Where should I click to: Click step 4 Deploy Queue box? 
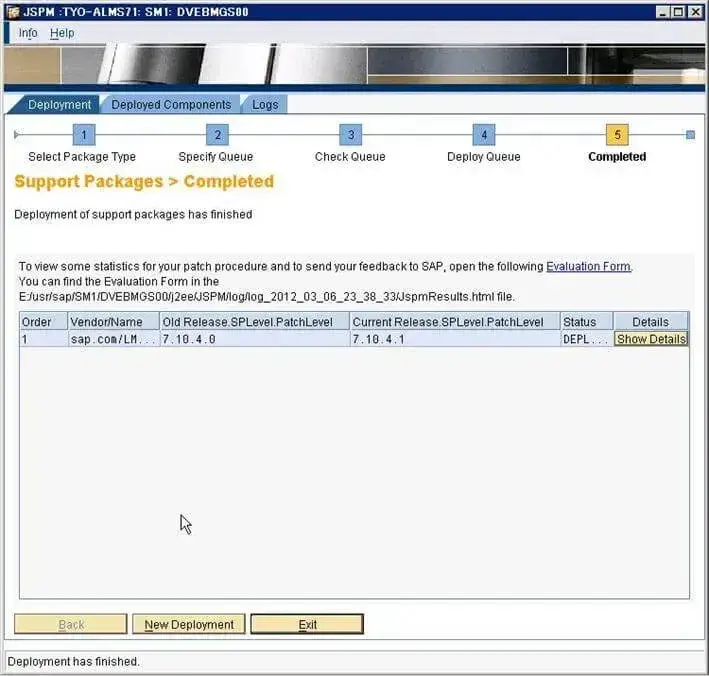tap(484, 135)
